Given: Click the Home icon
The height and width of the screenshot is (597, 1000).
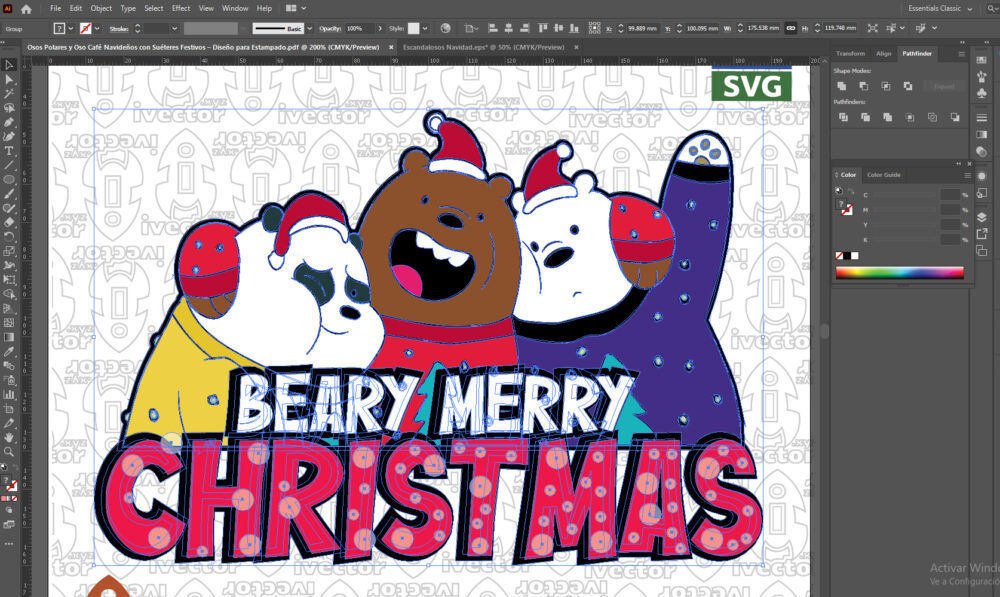Looking at the screenshot, I should pos(26,9).
